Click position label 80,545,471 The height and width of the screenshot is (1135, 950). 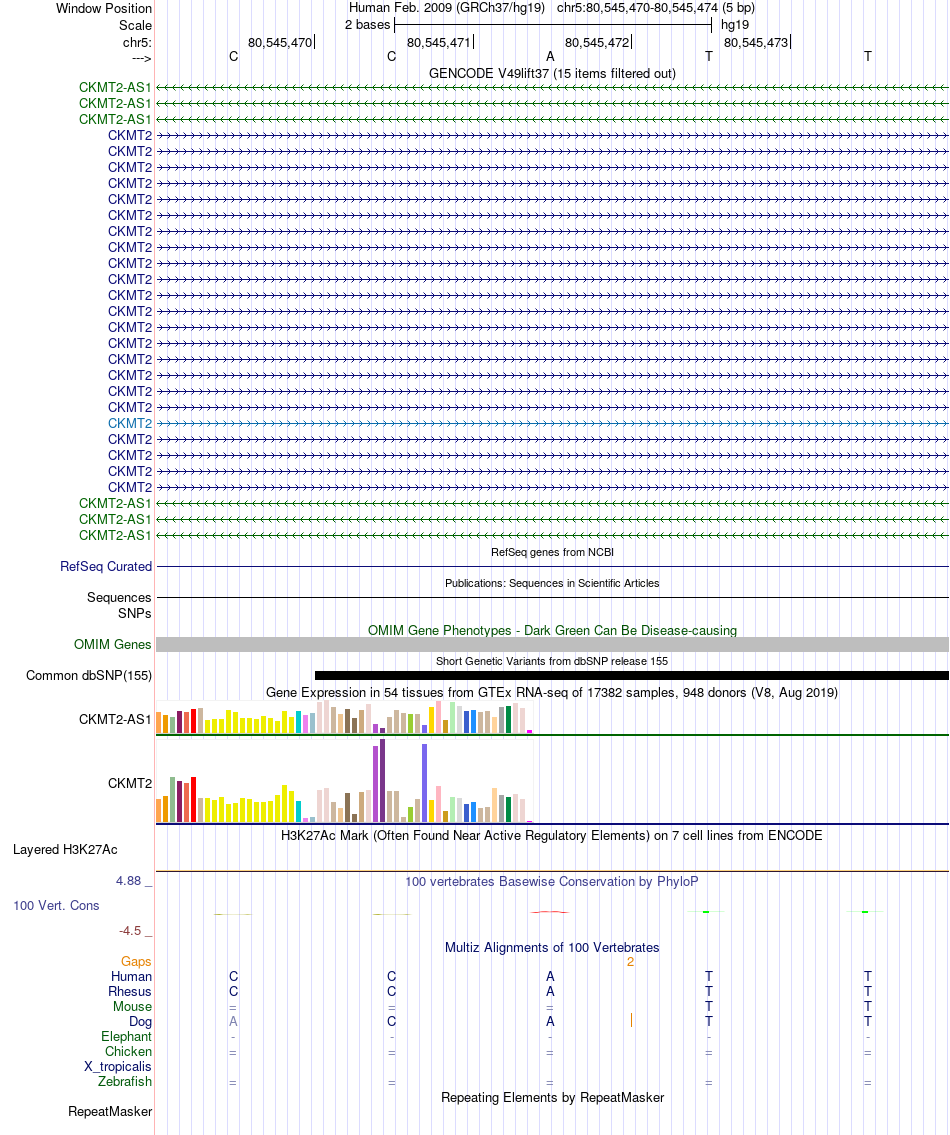coord(439,43)
